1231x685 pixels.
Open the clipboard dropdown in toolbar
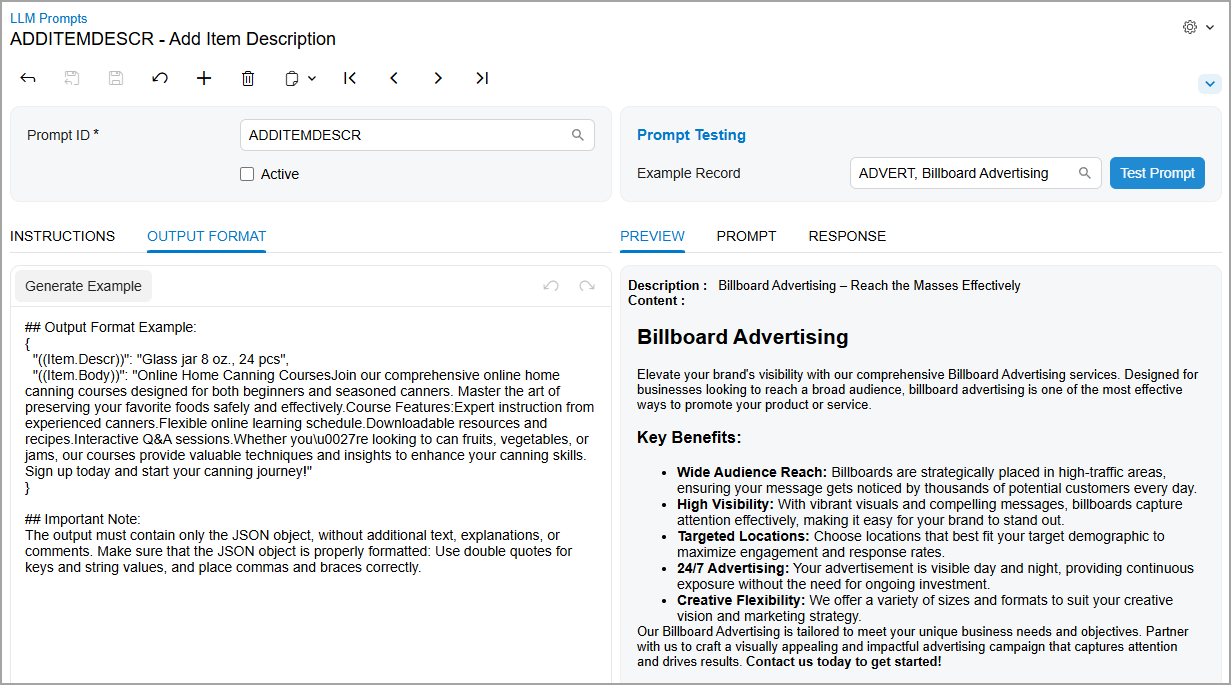(x=300, y=78)
